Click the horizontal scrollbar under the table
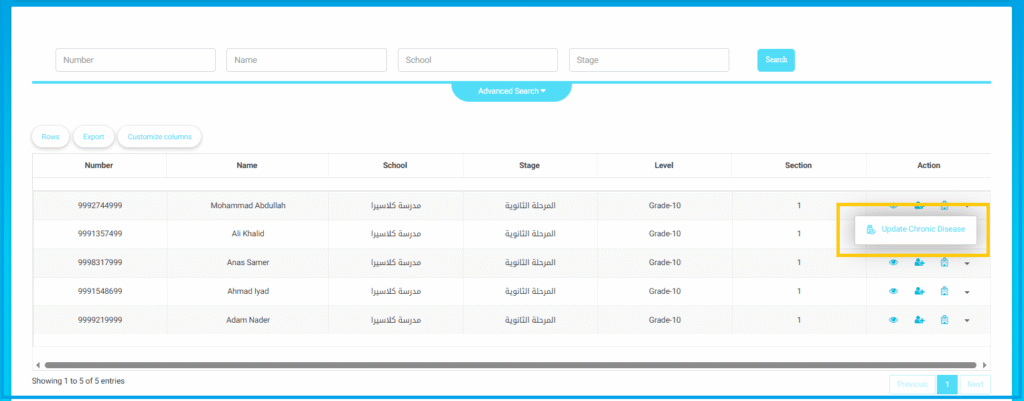The width and height of the screenshot is (1024, 401). tap(510, 365)
